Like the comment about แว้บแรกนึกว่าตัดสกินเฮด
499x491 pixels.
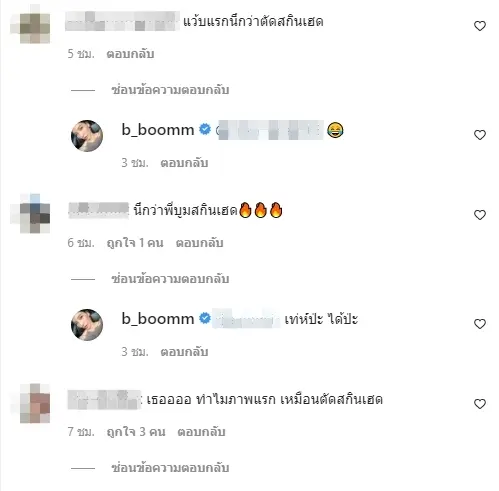coord(480,26)
